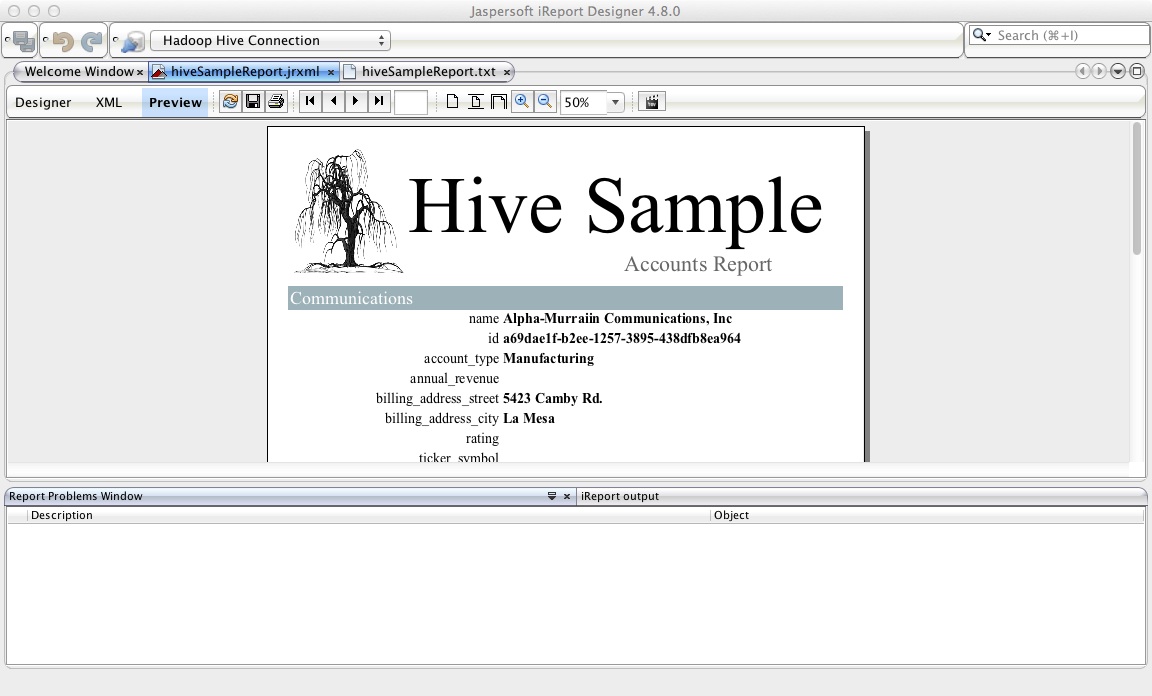
Task: Open the report datasources icon
Action: point(132,41)
